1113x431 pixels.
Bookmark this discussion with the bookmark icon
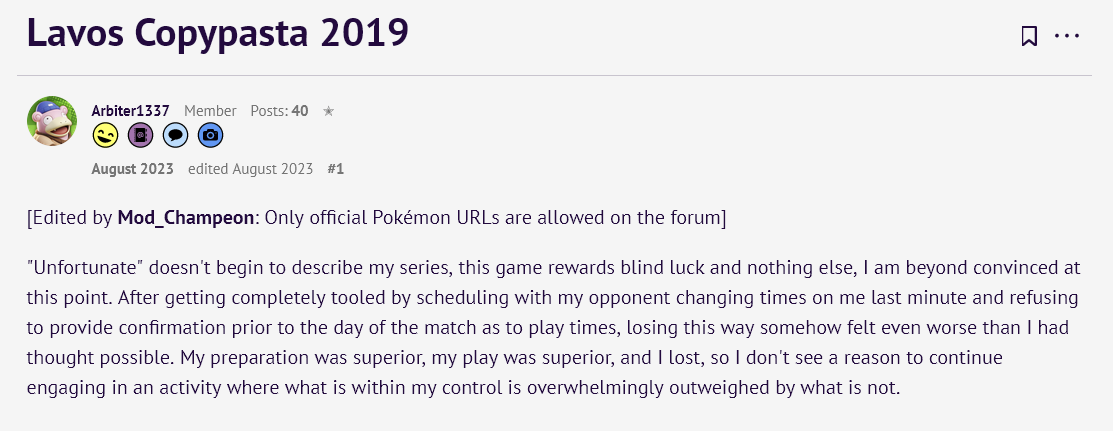tap(1029, 36)
